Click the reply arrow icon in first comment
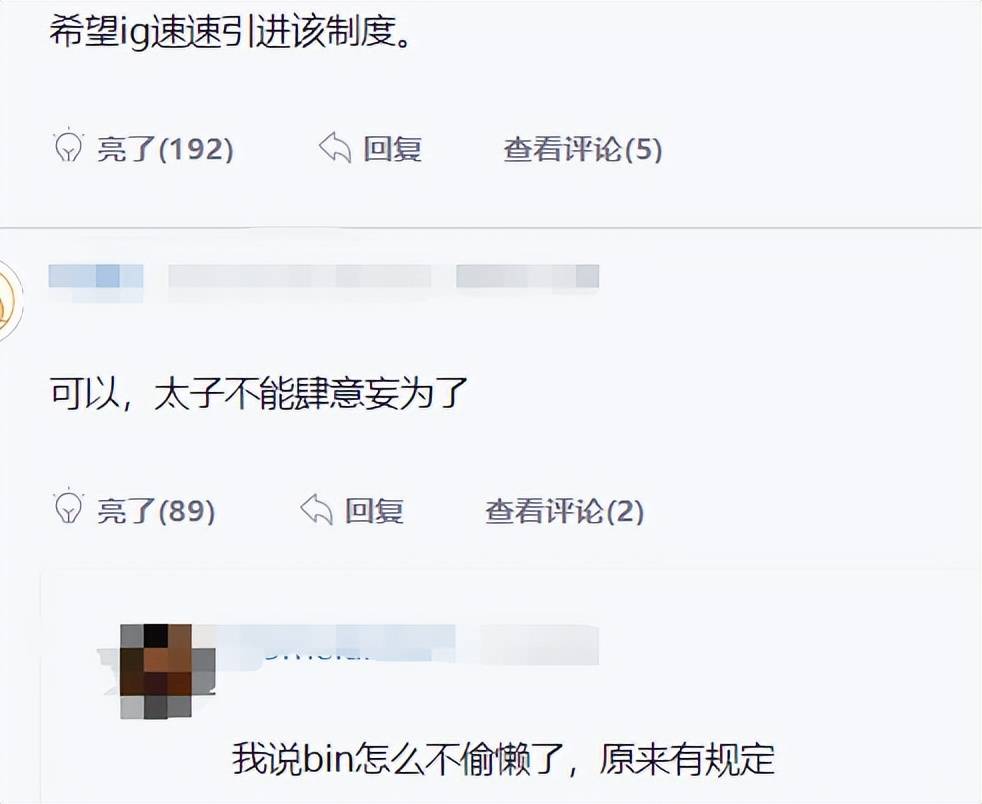 tap(336, 148)
